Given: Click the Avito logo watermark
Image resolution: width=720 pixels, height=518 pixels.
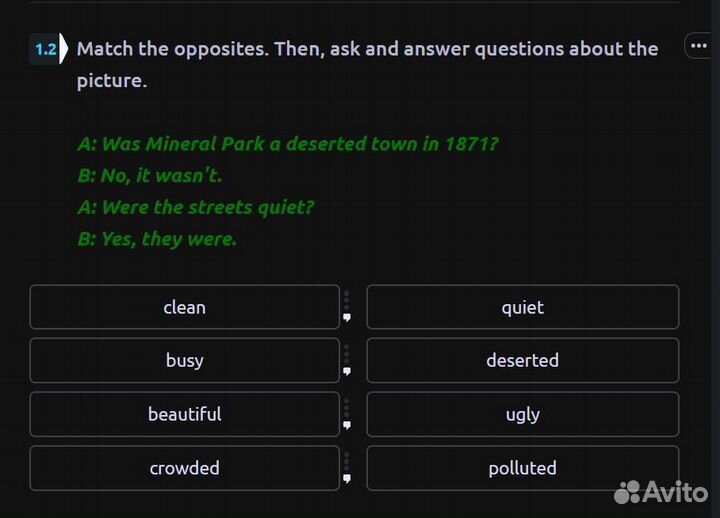Looking at the screenshot, I should (x=661, y=492).
